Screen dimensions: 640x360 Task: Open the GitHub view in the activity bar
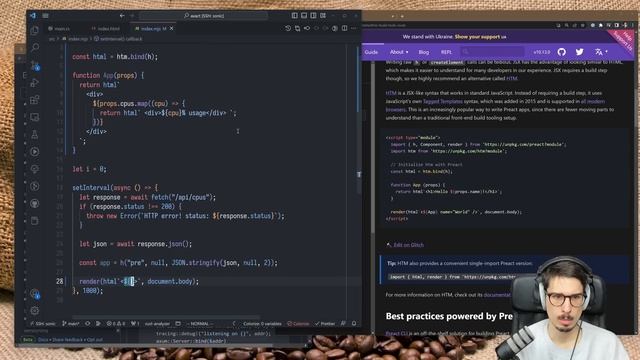[35, 203]
